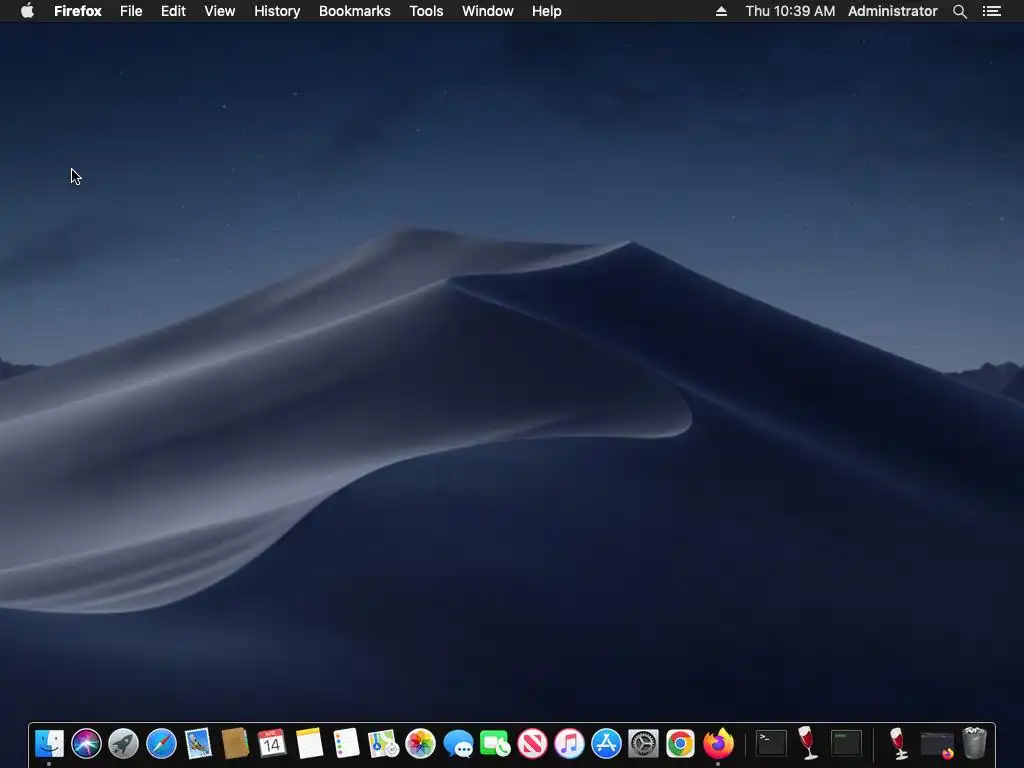Open Launchpad rocket icon
The width and height of the screenshot is (1024, 768).
[x=123, y=743]
